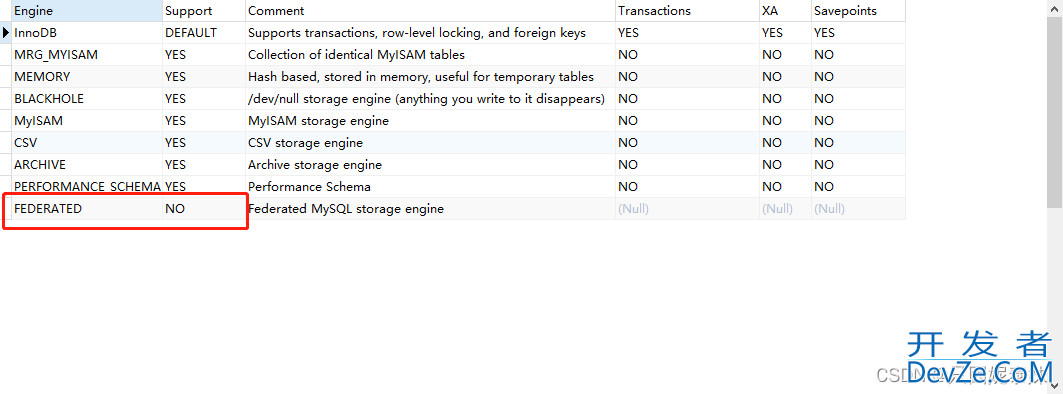Select the Savepoints column header

(858, 10)
